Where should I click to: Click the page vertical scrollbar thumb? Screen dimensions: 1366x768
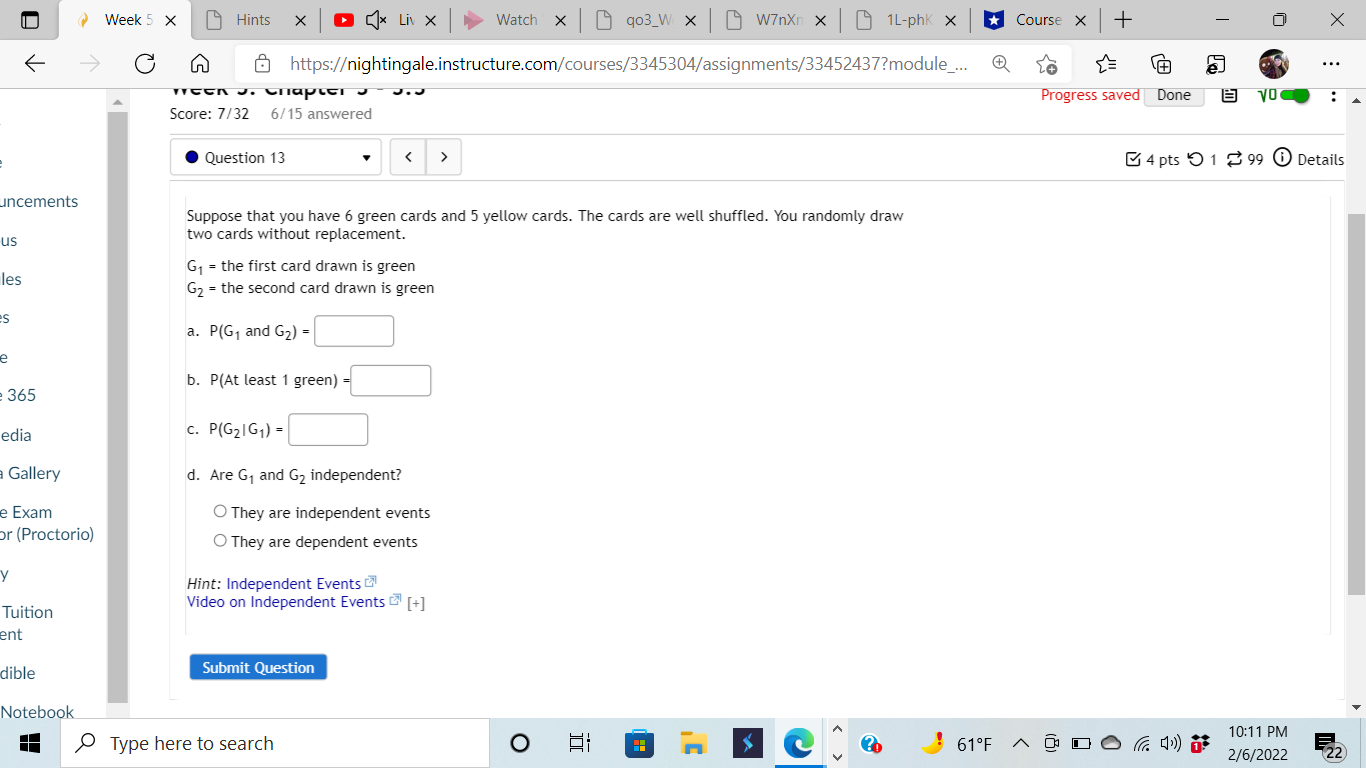click(x=1356, y=404)
